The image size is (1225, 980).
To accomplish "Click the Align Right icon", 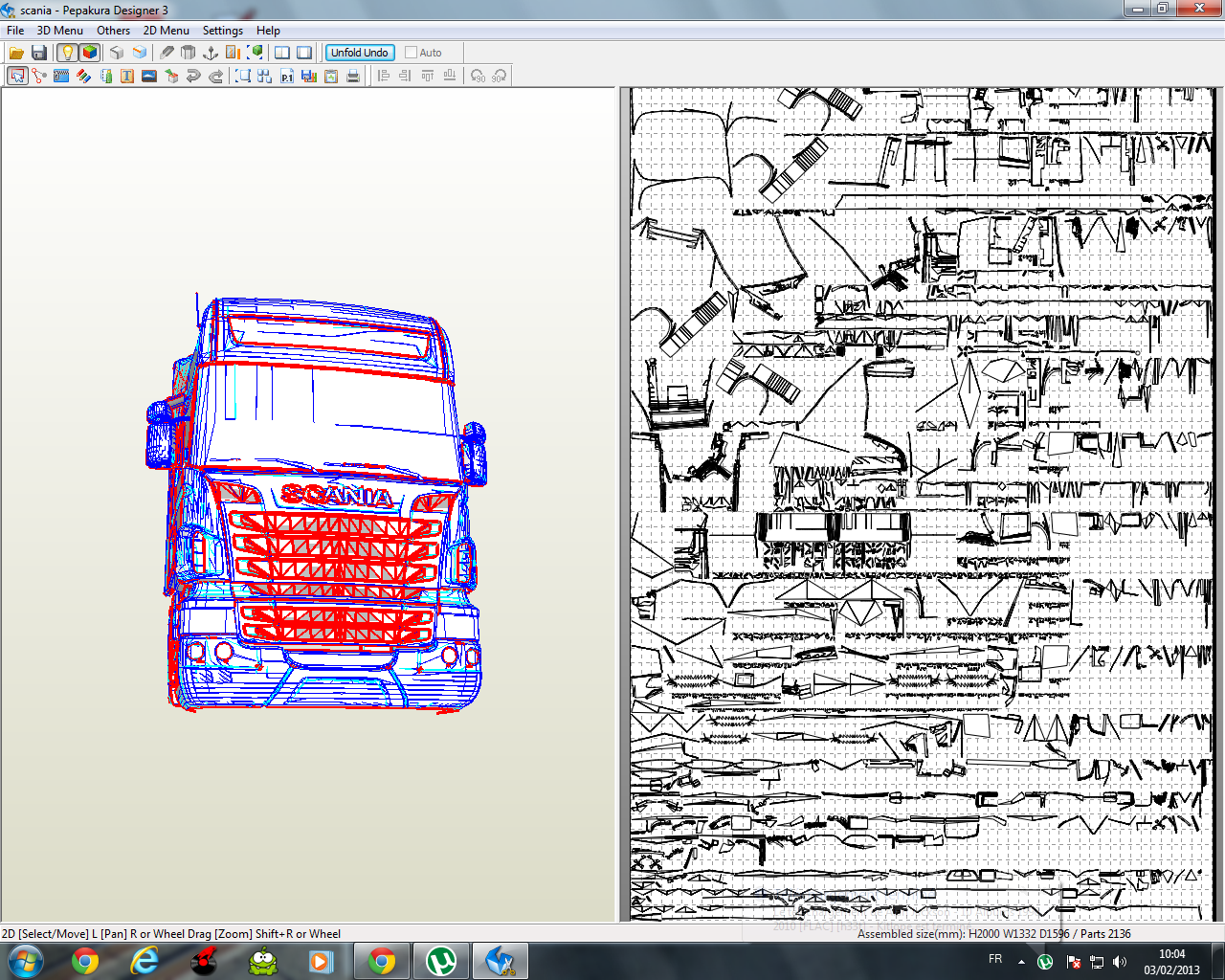I will point(406,76).
